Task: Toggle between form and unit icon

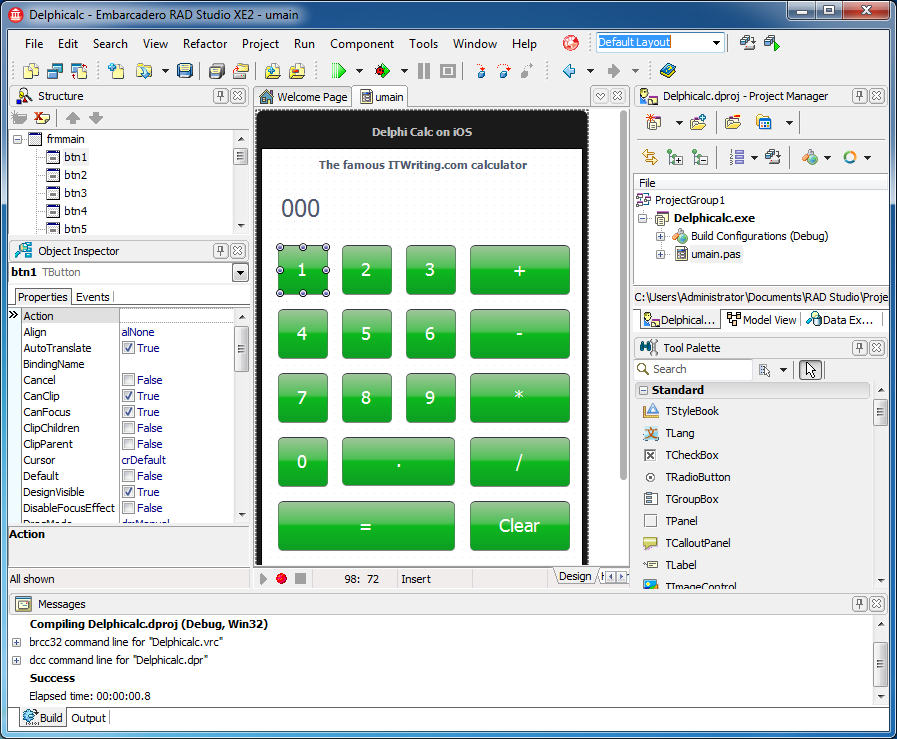Action: pyautogui.click(x=79, y=71)
